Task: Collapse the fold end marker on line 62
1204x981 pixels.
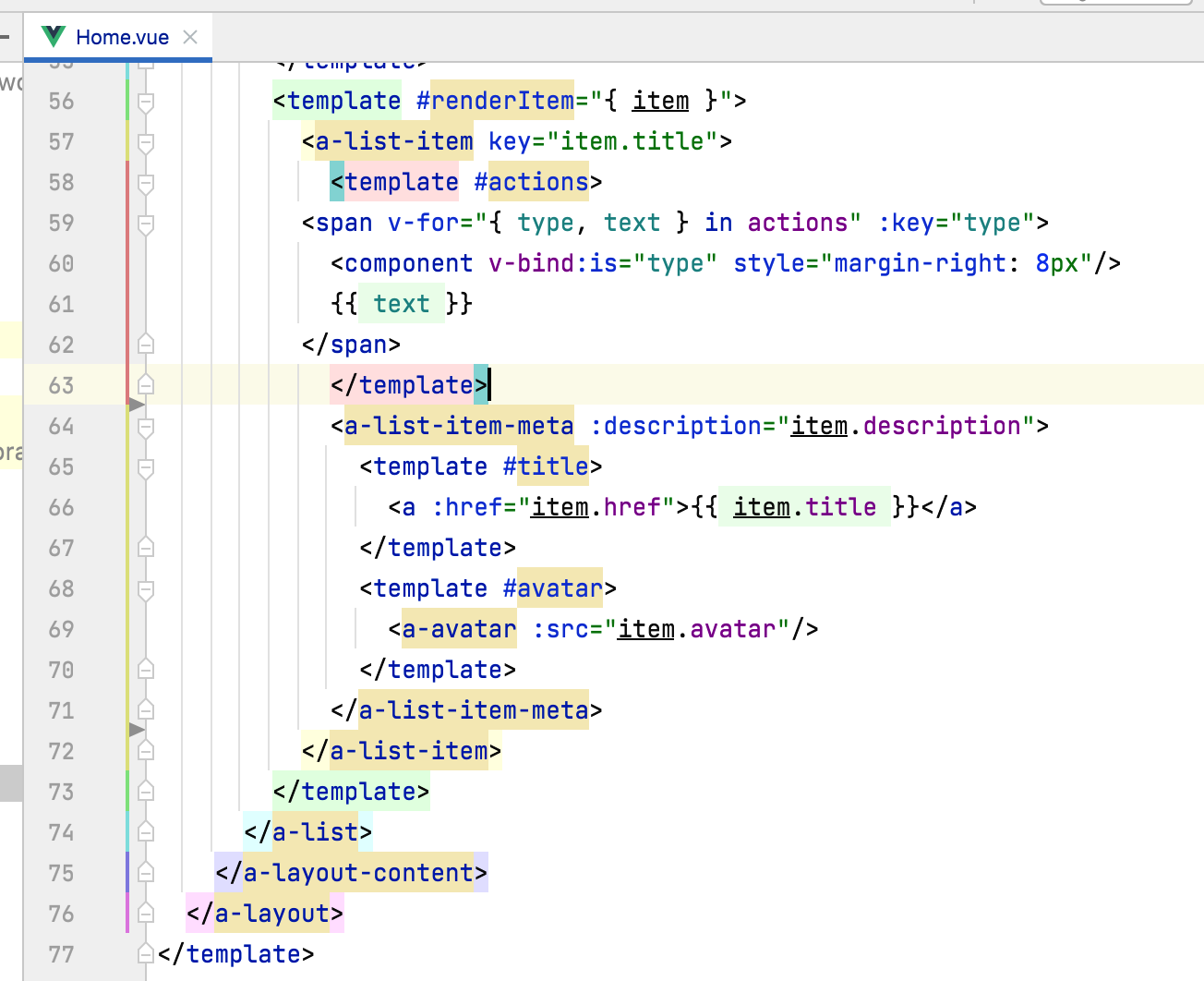Action: [146, 345]
